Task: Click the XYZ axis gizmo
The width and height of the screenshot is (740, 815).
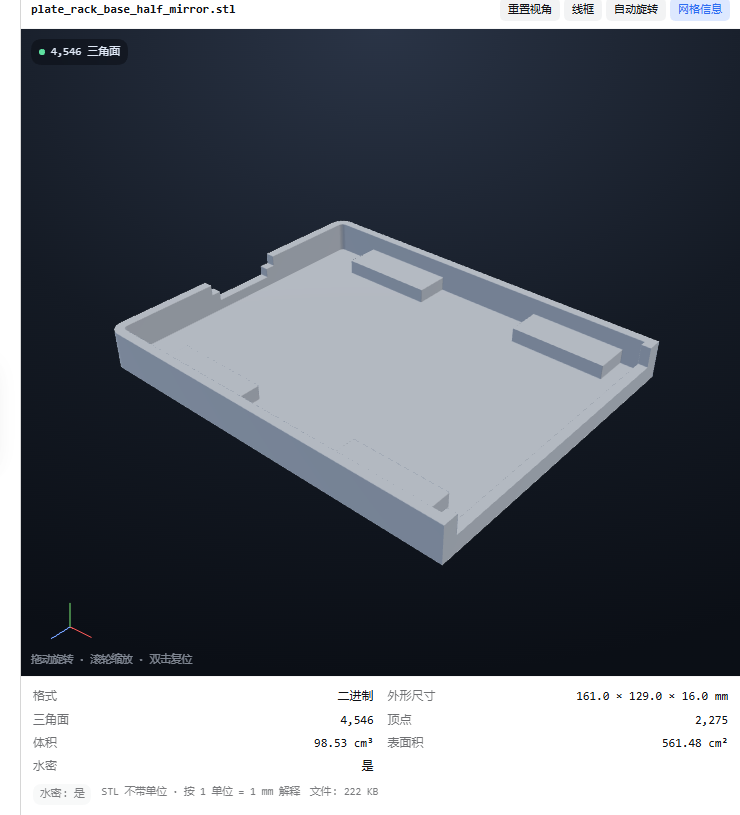Action: click(71, 622)
